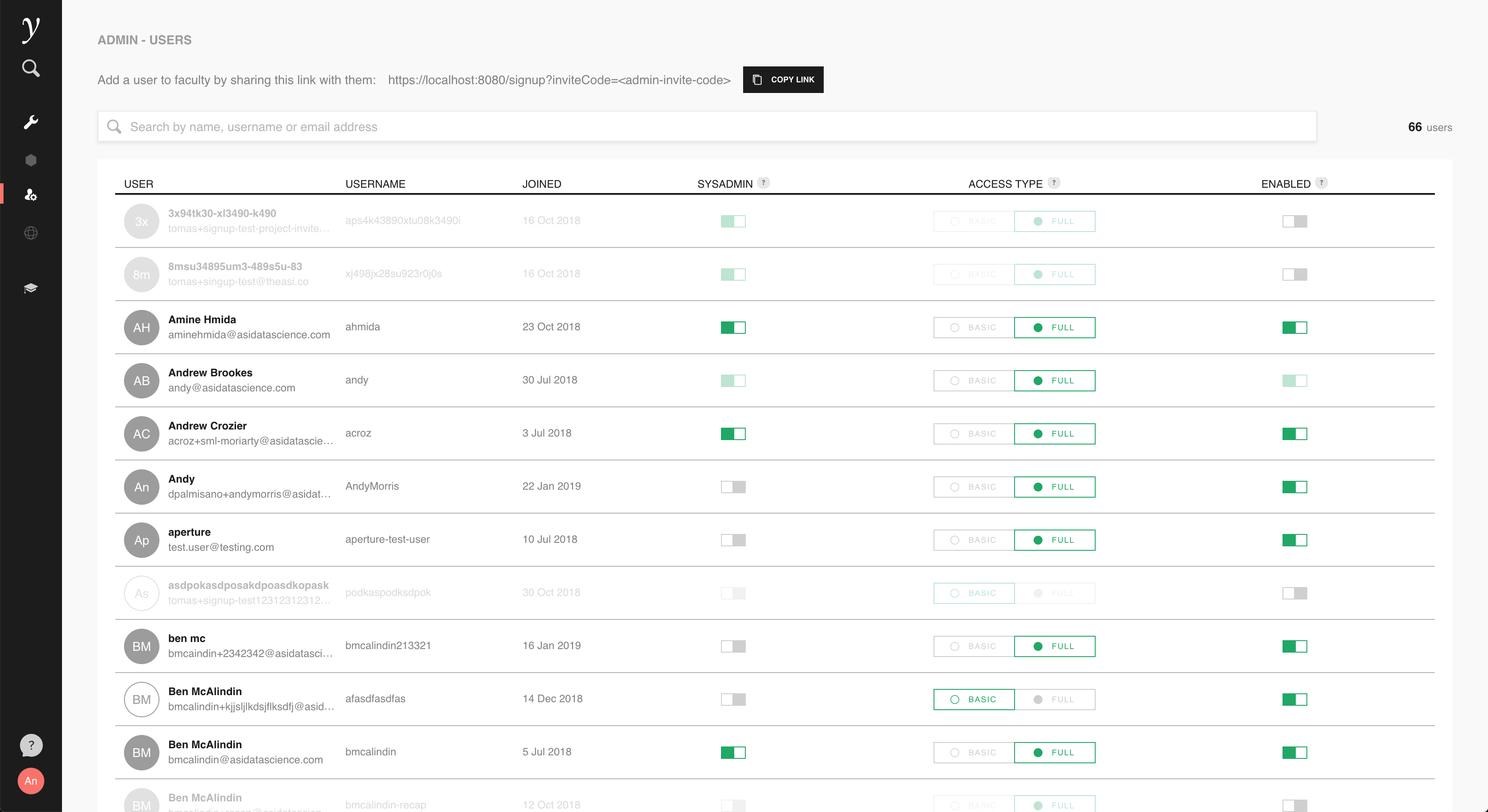Image resolution: width=1488 pixels, height=812 pixels.
Task: Click the help question mark in sidebar
Action: (31, 745)
